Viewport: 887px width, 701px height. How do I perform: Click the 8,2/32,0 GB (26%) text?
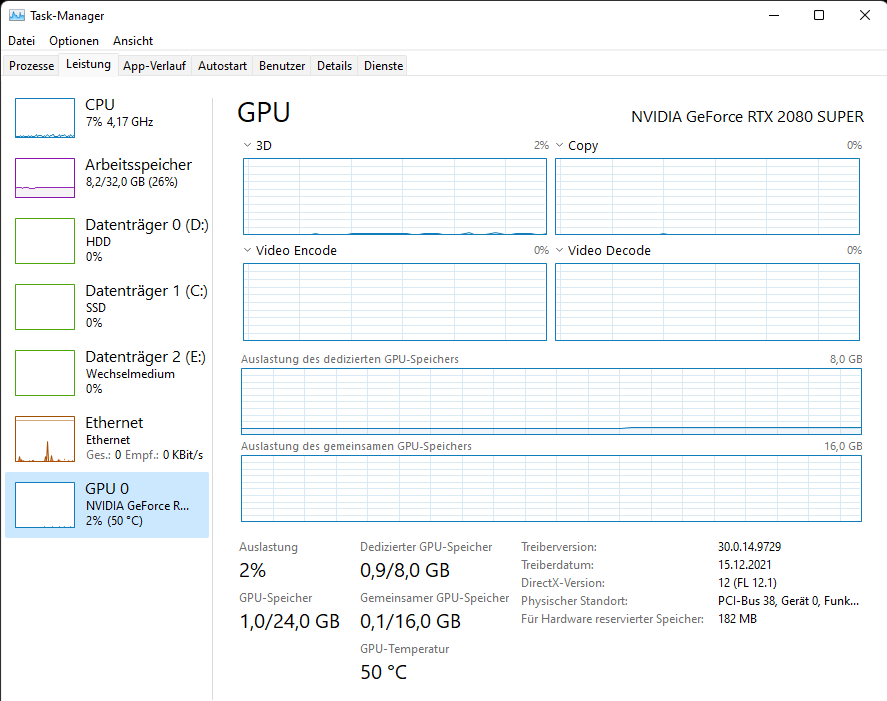(132, 182)
